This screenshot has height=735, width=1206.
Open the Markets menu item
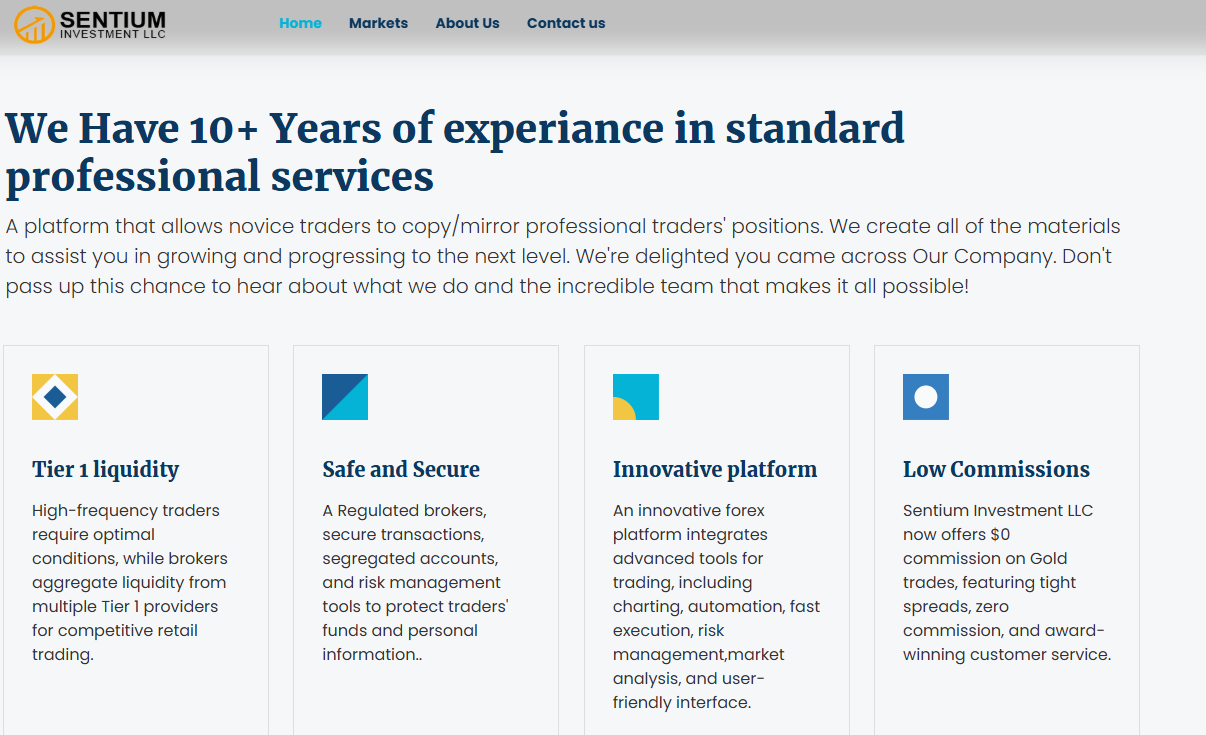[x=378, y=23]
